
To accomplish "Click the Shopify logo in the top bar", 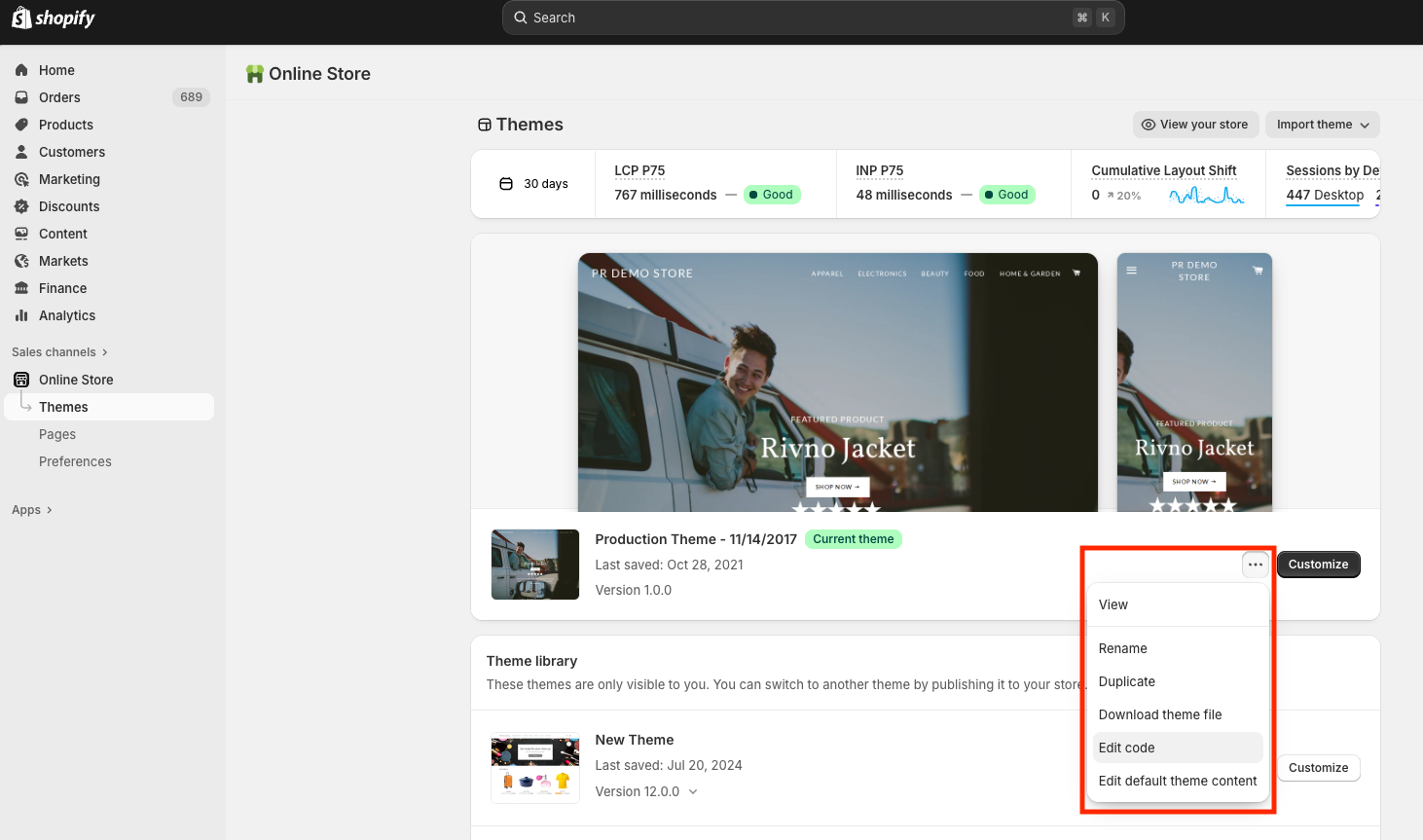I will 54,18.
